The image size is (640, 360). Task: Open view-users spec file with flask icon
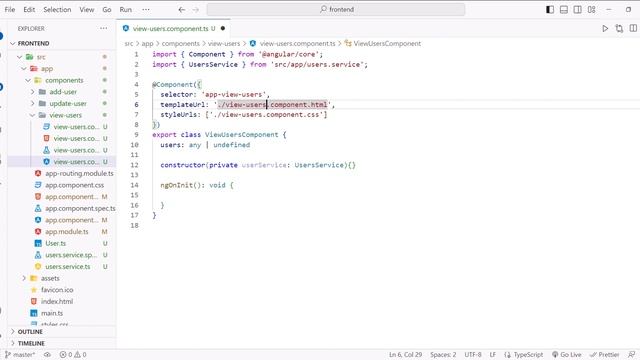coord(76,150)
